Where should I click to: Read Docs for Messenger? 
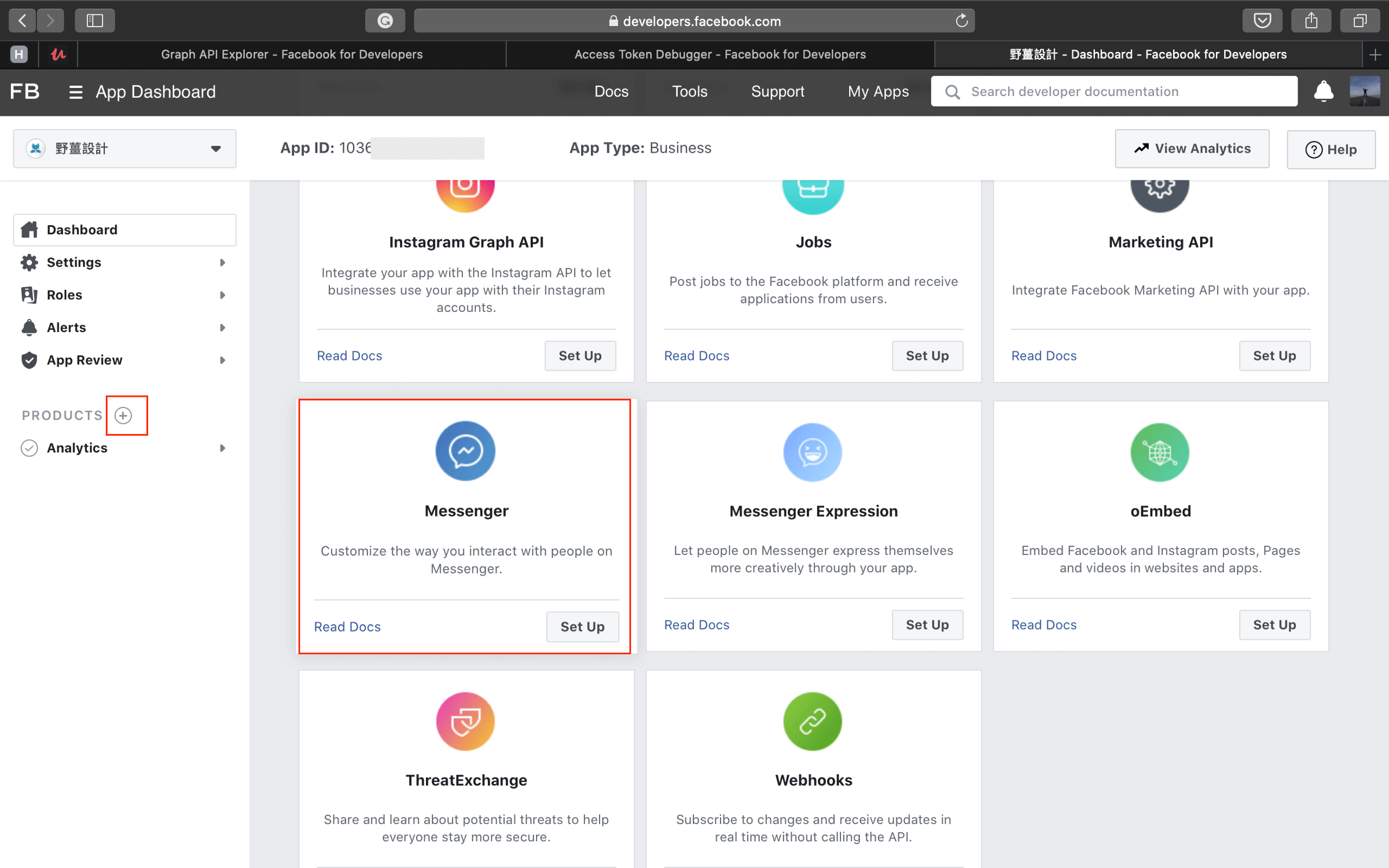(x=347, y=627)
